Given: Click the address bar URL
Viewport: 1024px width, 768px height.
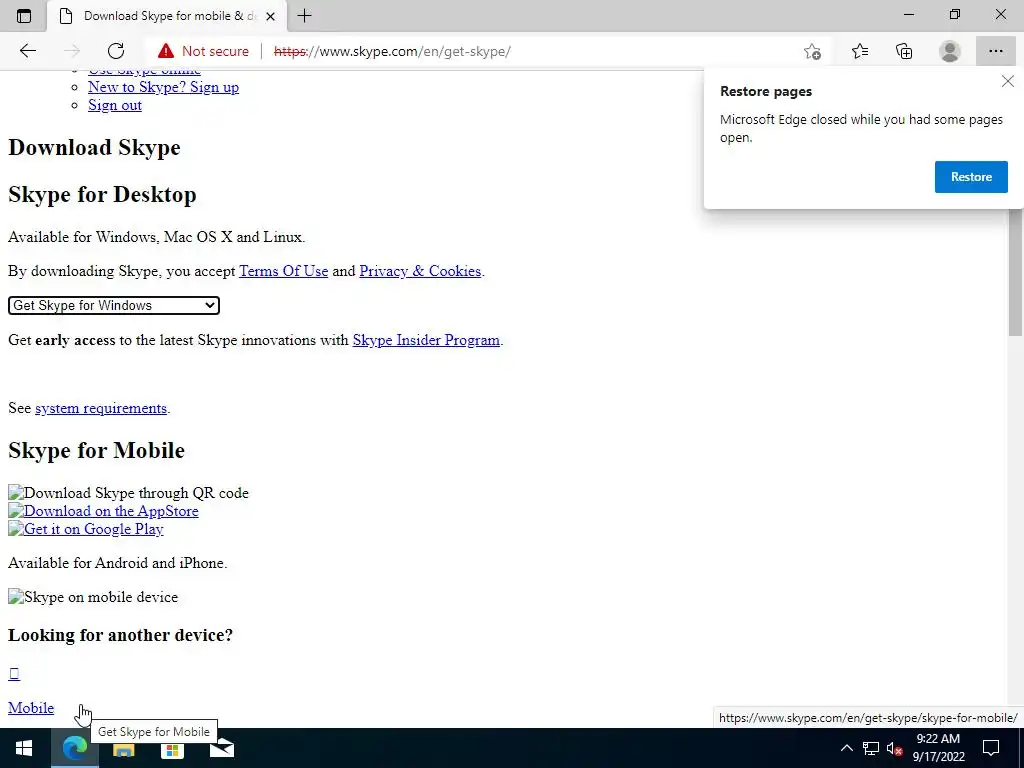Looking at the screenshot, I should coord(392,51).
